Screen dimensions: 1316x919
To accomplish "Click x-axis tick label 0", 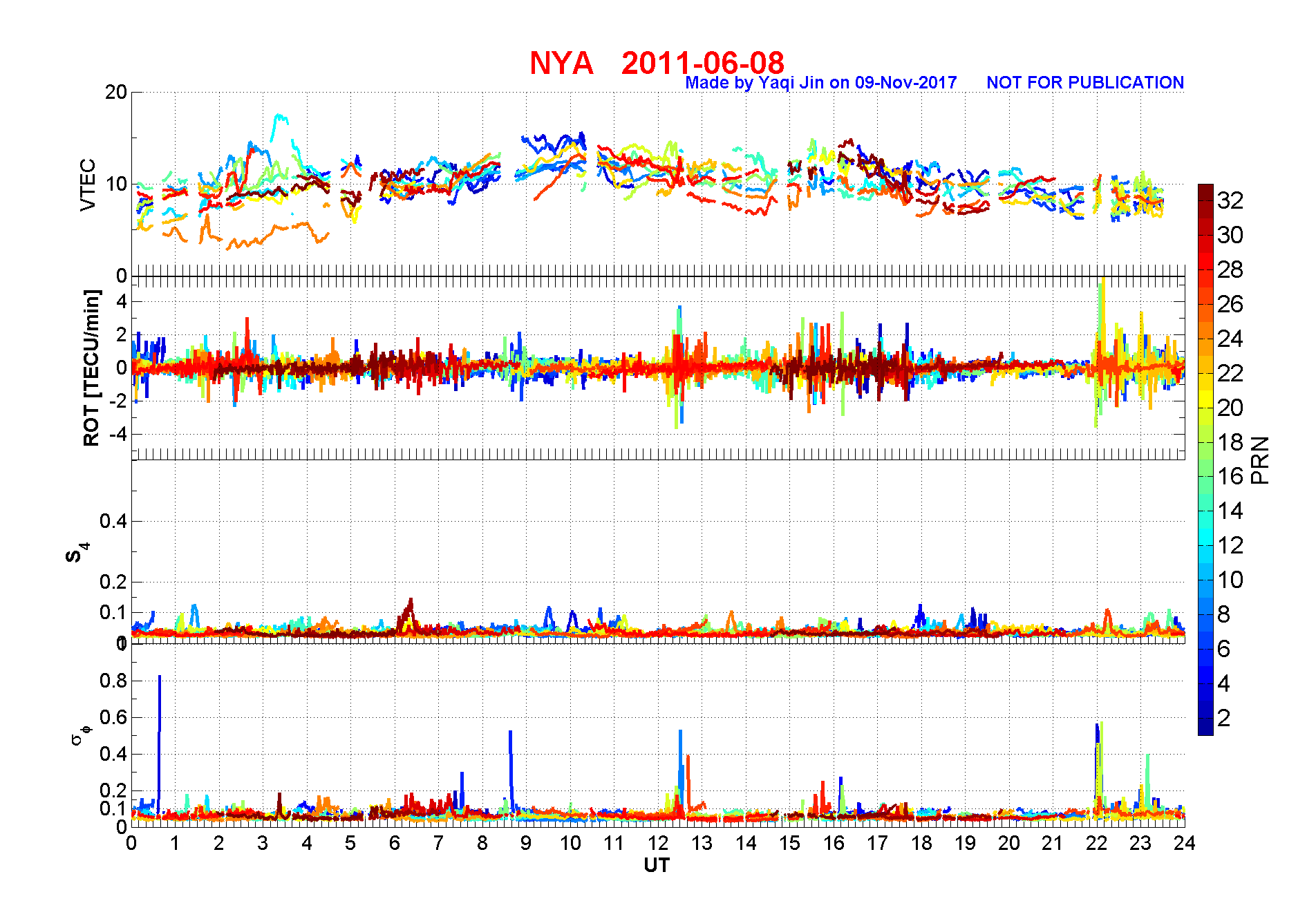I will pos(131,843).
